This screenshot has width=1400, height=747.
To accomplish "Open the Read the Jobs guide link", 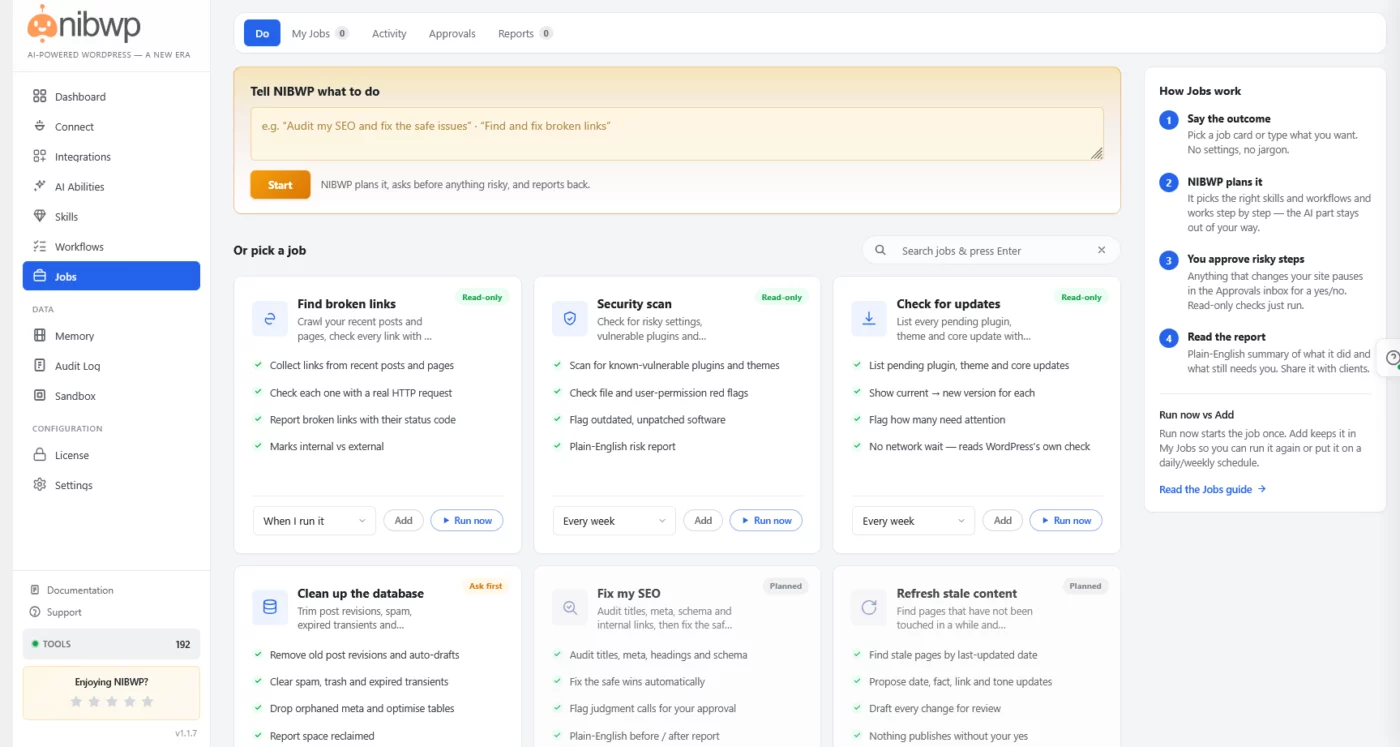I will point(1212,490).
